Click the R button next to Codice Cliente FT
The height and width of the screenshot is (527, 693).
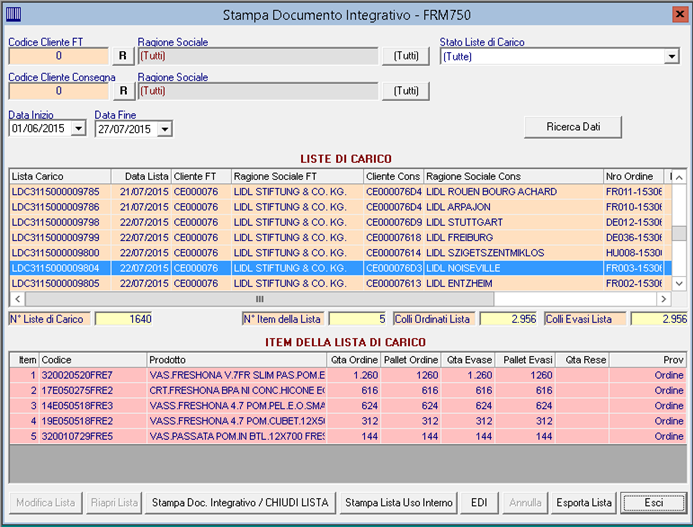123,56
